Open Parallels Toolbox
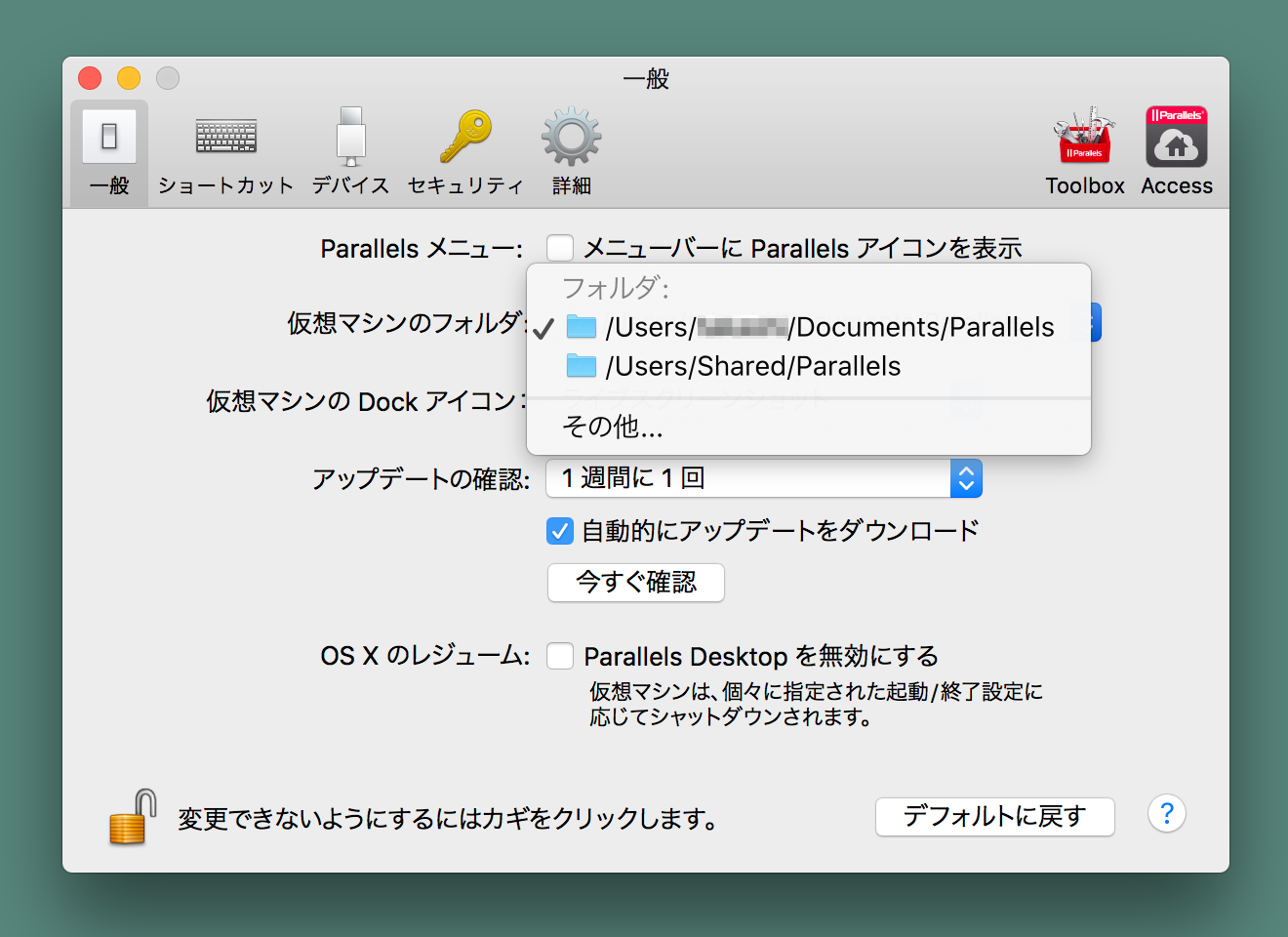This screenshot has width=1288, height=937. (x=1085, y=152)
